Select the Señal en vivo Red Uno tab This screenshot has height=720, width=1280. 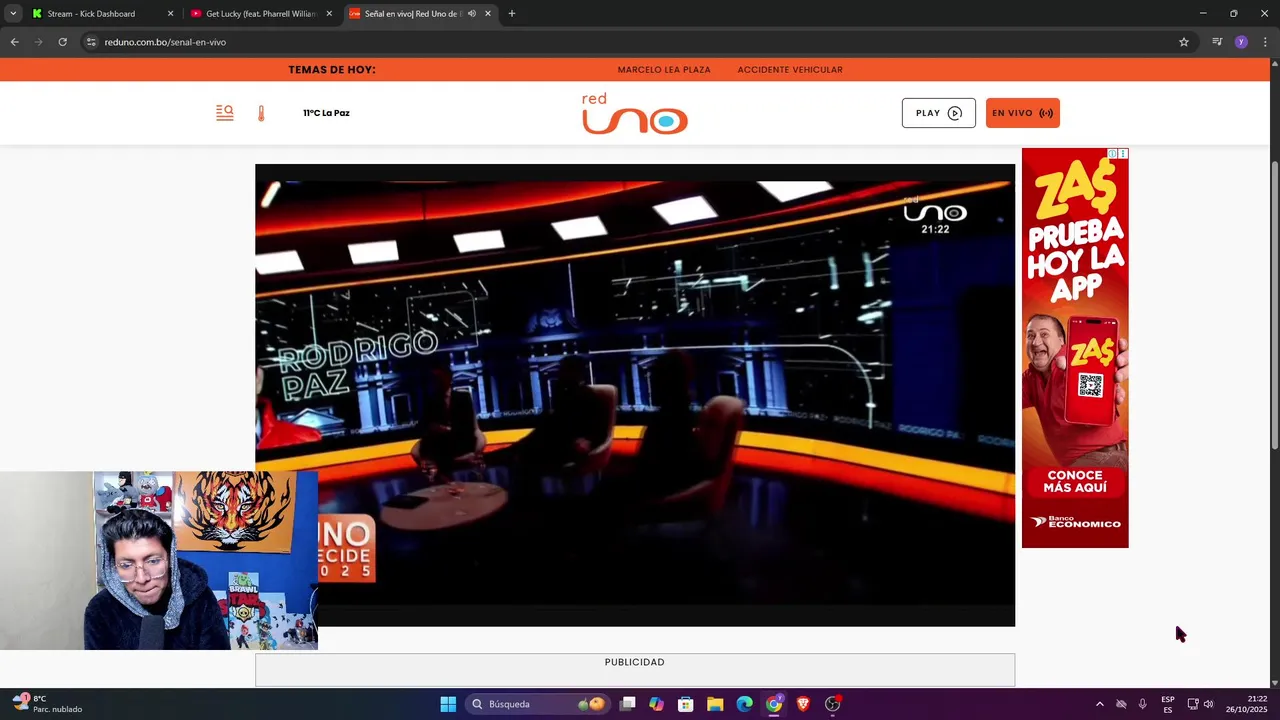pyautogui.click(x=410, y=14)
